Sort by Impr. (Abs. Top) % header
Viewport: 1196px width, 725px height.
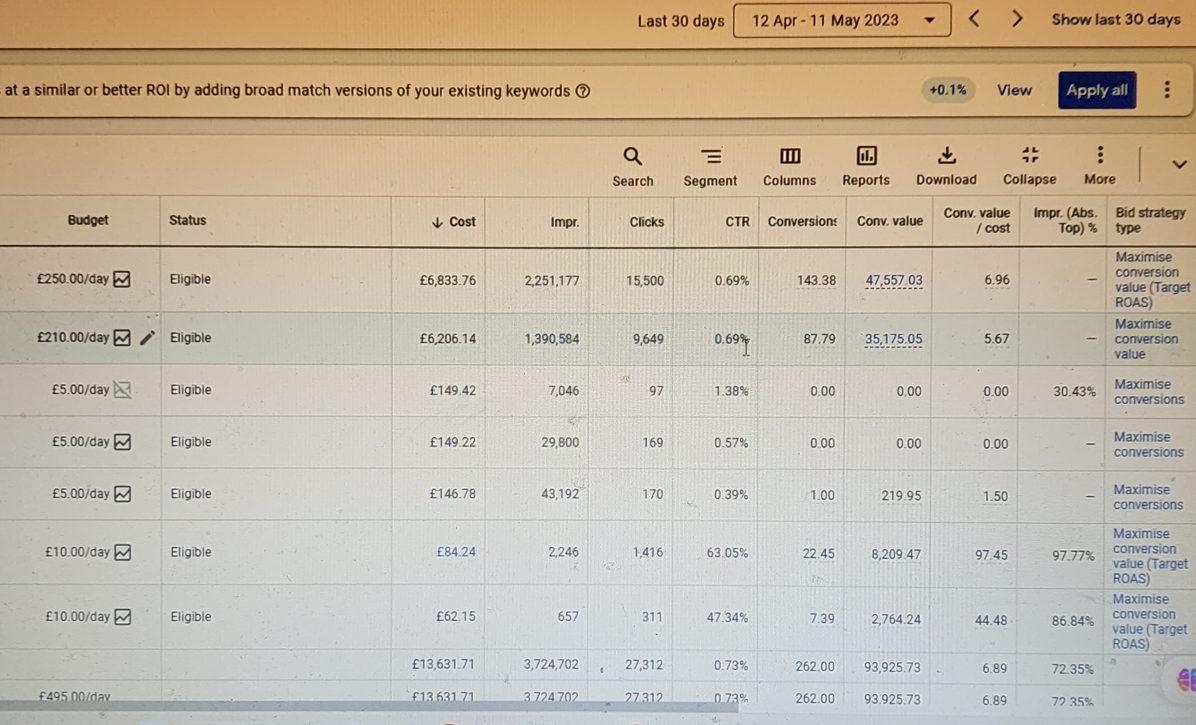1065,220
